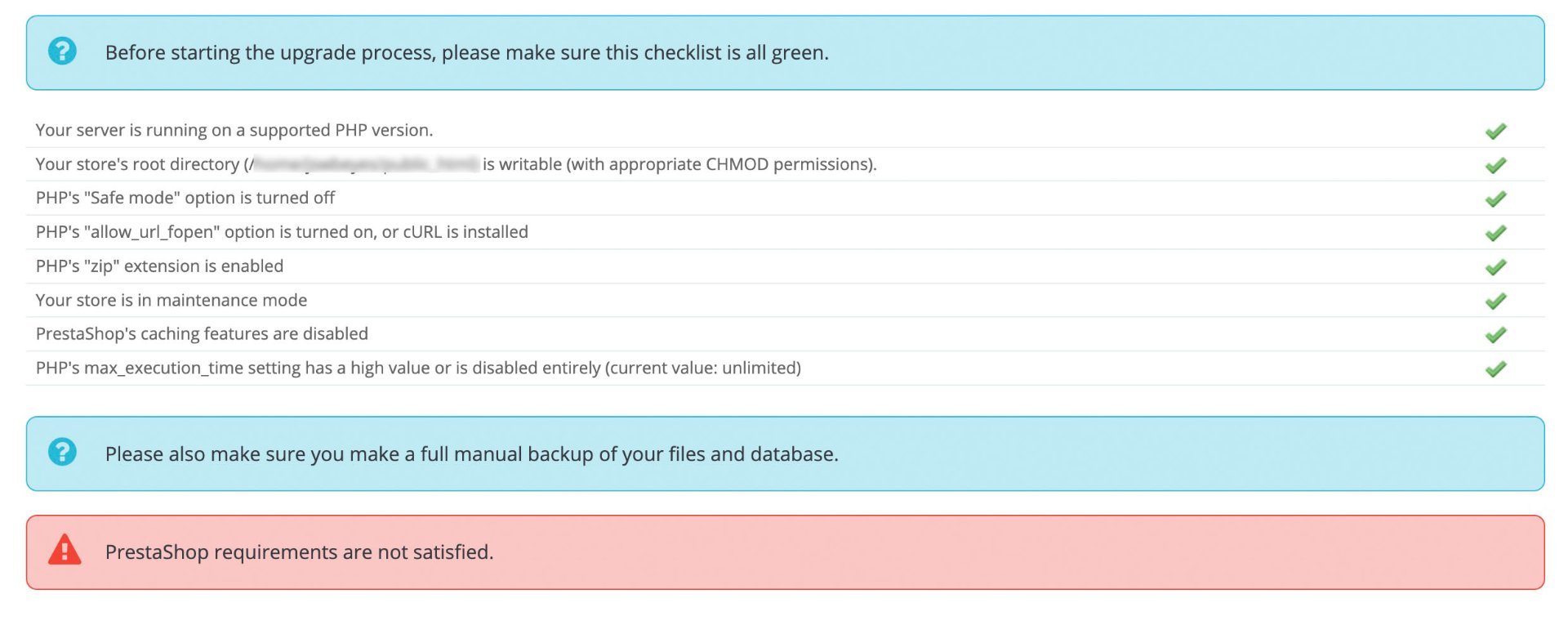Click green checkmark for caching features disabled
The height and width of the screenshot is (621, 1568).
[x=1495, y=335]
